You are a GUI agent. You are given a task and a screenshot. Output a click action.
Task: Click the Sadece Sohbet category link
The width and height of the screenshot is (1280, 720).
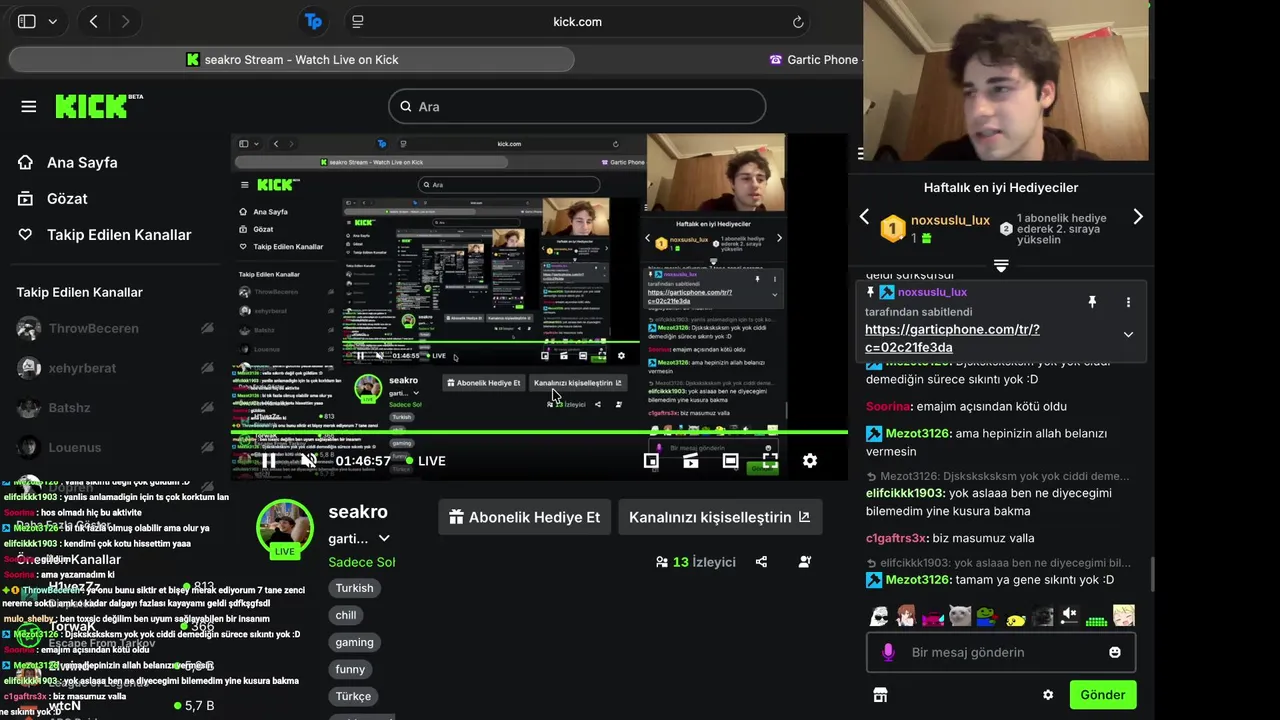362,562
